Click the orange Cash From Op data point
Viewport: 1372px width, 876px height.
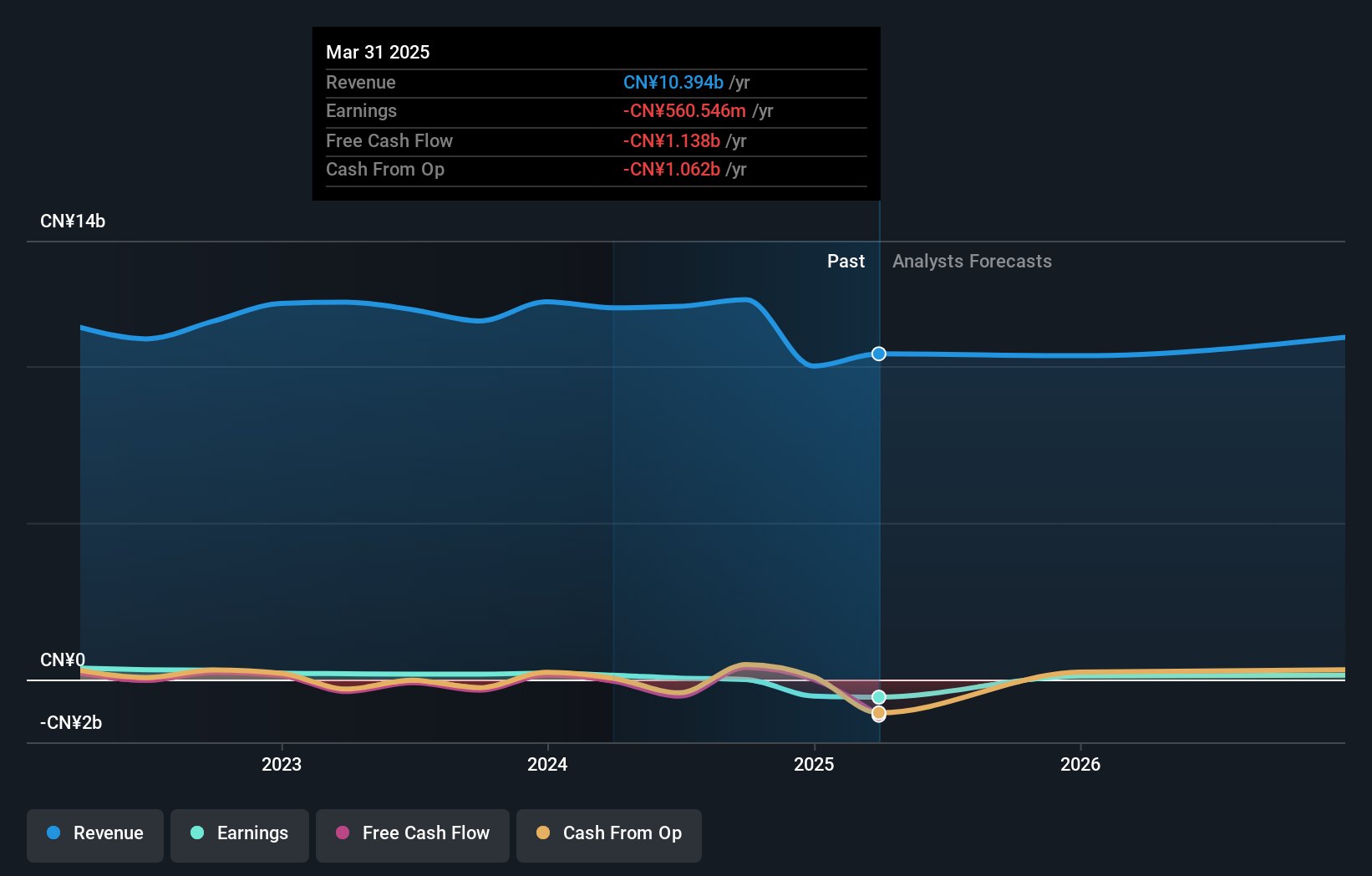pyautogui.click(x=879, y=713)
